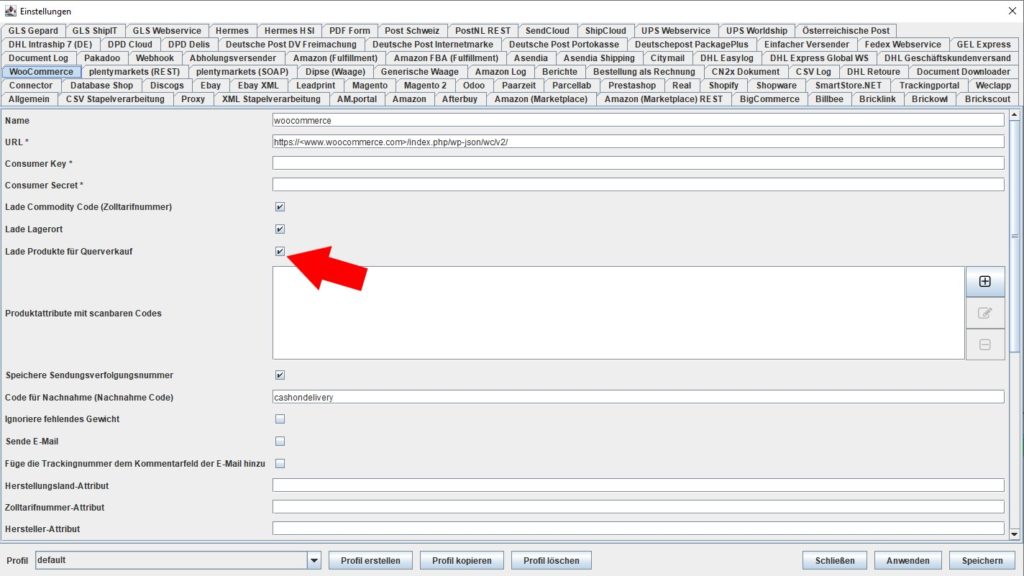
Task: Click the Zolltarifnummer-Attribut input field
Action: 638,507
